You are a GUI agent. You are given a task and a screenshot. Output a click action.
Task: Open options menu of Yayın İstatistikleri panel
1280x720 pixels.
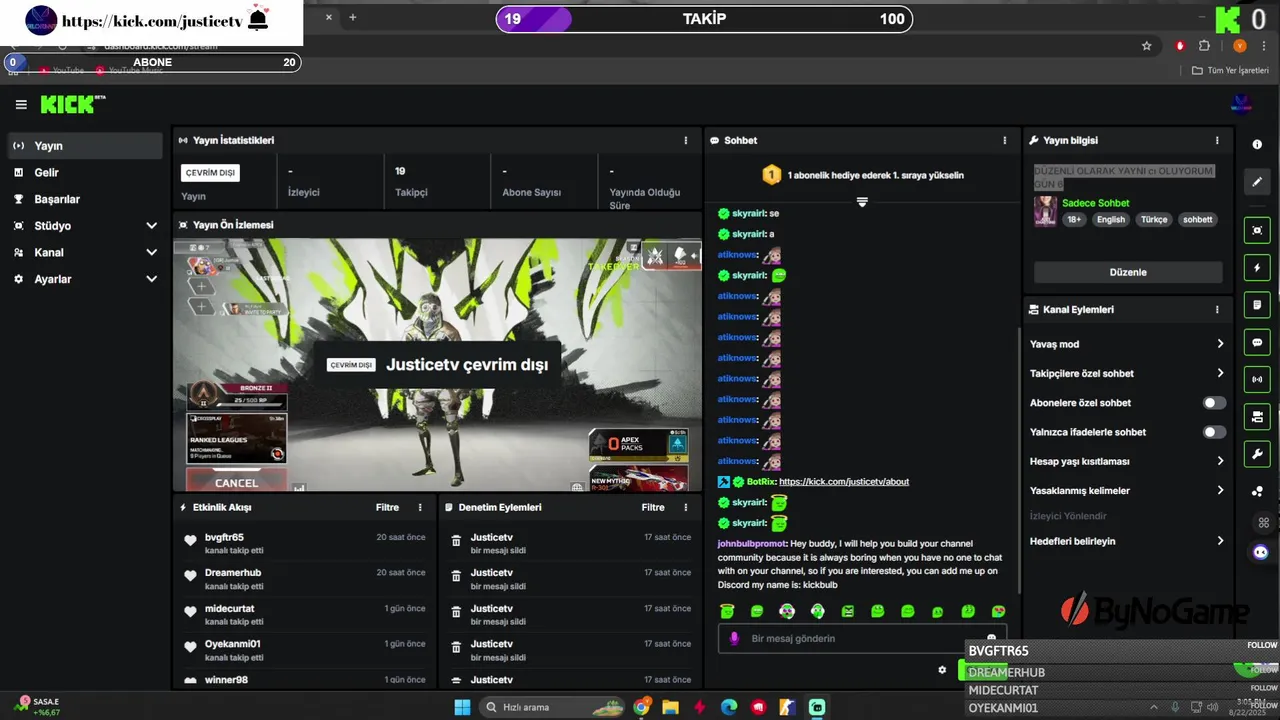point(686,141)
